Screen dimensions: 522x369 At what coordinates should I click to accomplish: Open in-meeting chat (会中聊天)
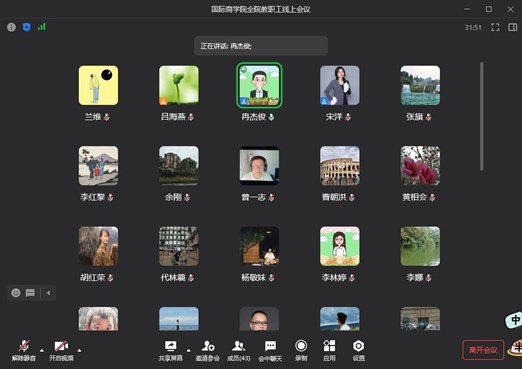click(270, 350)
